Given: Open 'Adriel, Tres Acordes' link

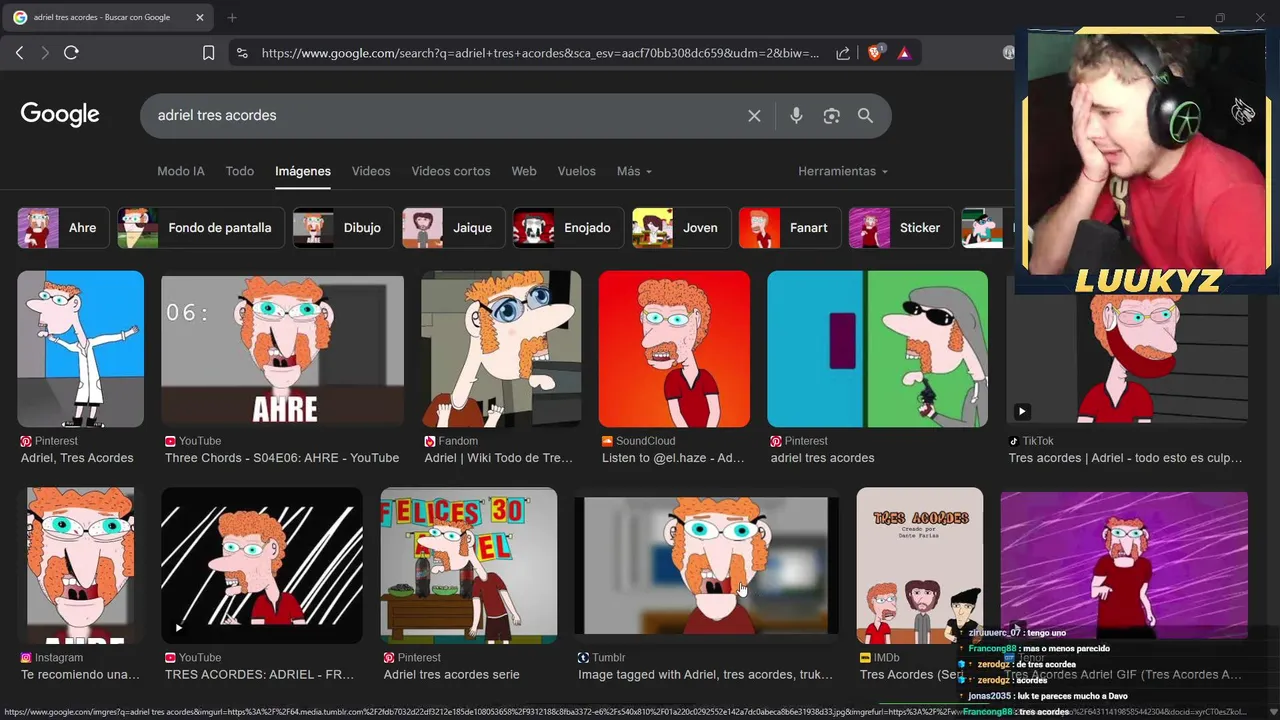Looking at the screenshot, I should tap(77, 458).
